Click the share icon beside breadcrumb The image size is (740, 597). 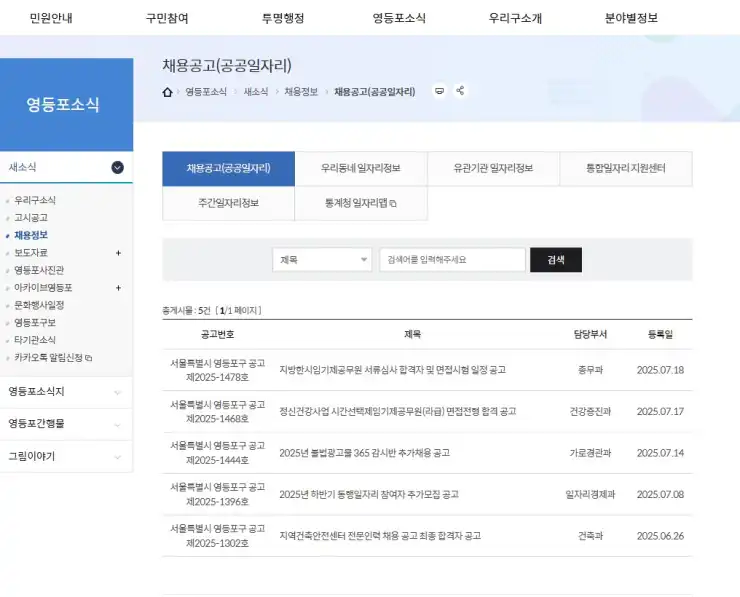tap(460, 91)
